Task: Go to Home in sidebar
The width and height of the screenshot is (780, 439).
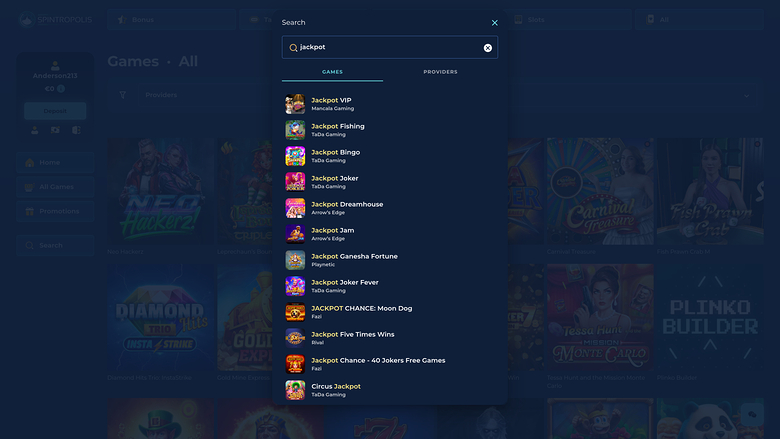Action: pos(55,163)
